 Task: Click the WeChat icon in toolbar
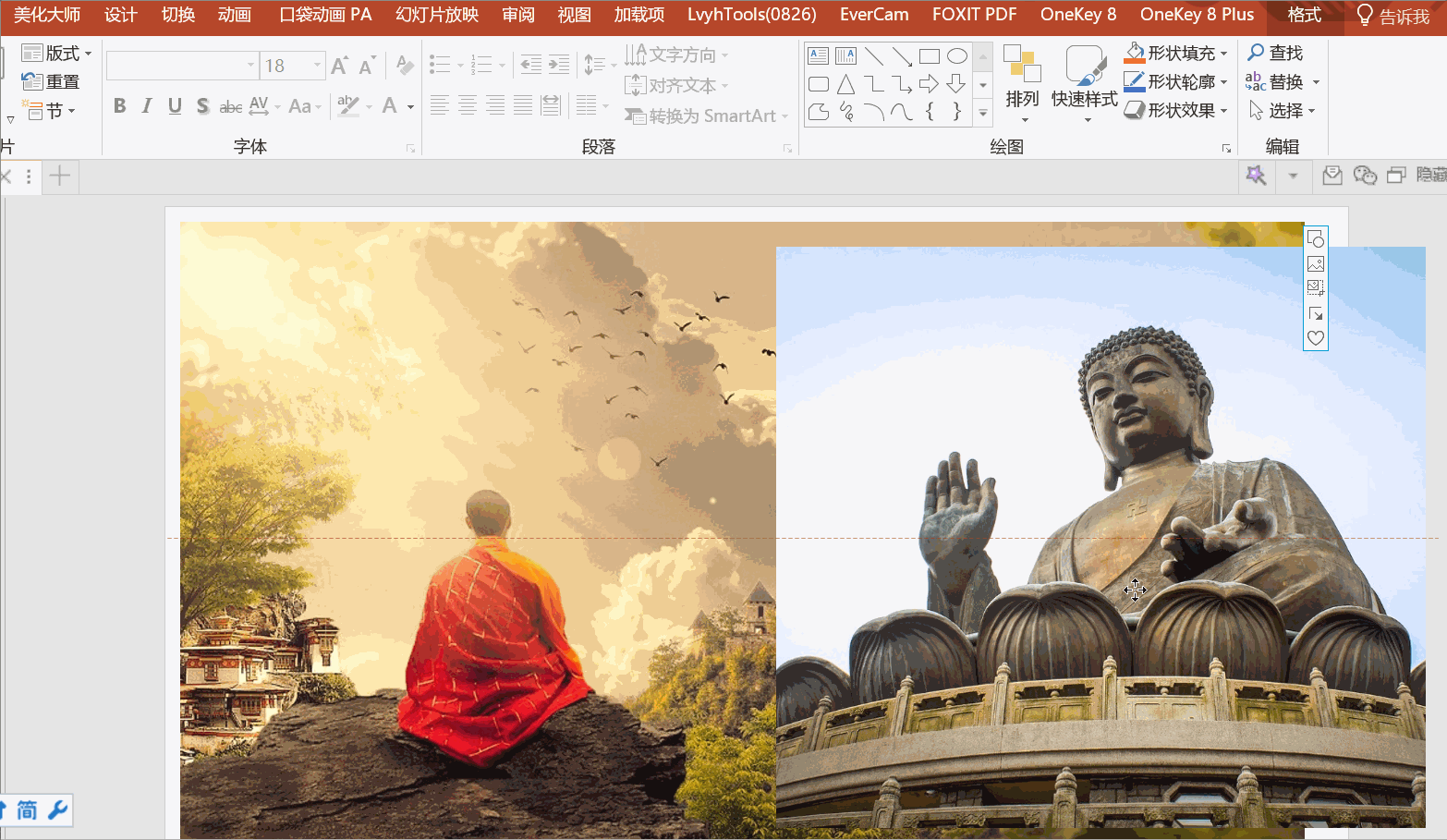click(1365, 176)
